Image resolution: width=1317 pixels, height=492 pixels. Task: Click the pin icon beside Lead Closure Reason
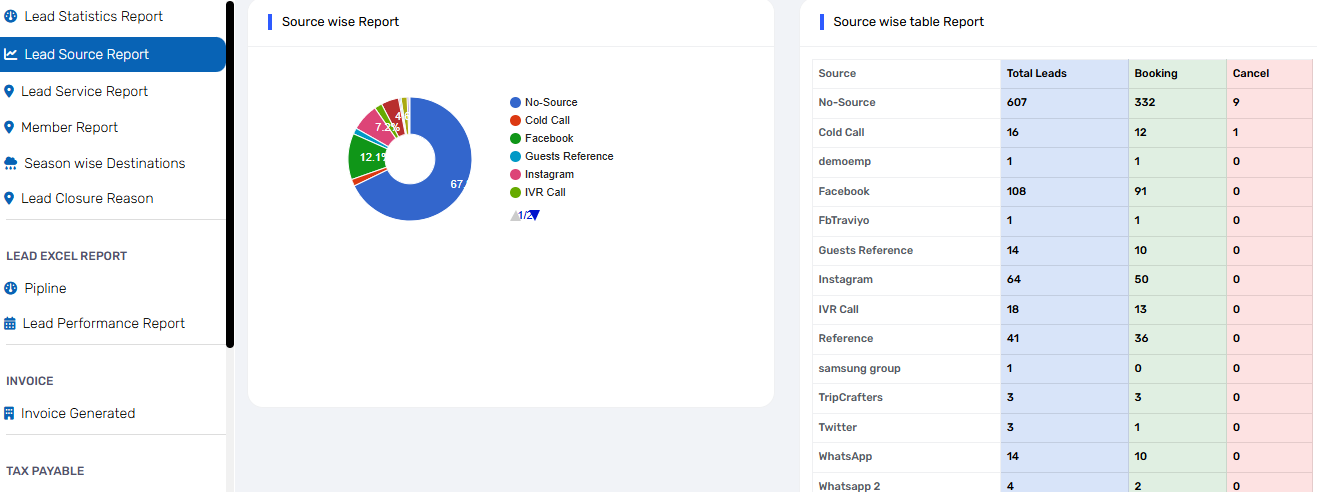pos(10,198)
